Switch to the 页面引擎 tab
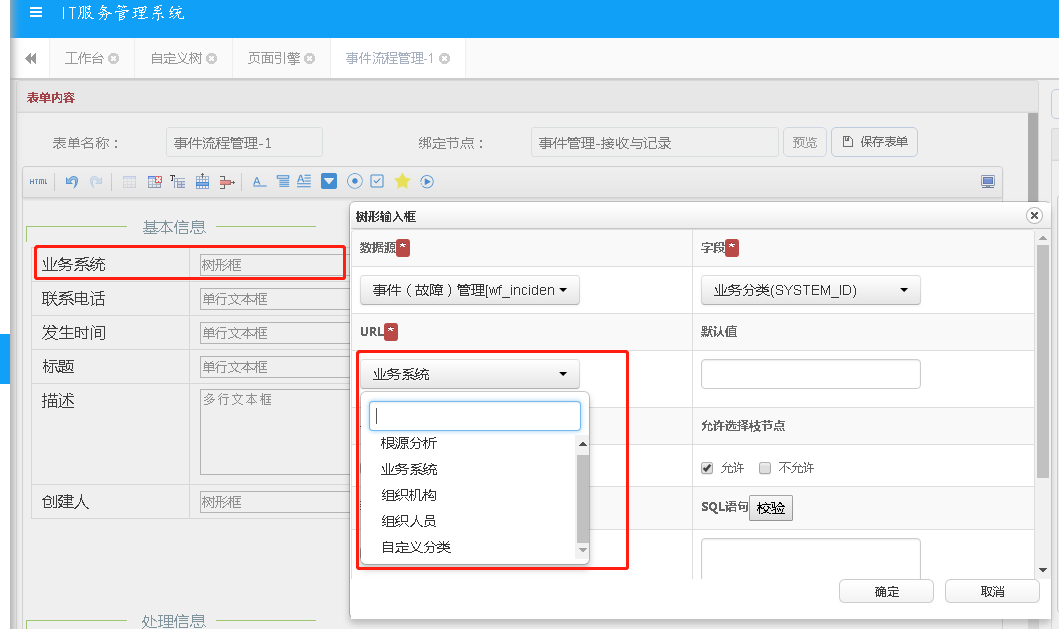The height and width of the screenshot is (629, 1059). pos(273,58)
